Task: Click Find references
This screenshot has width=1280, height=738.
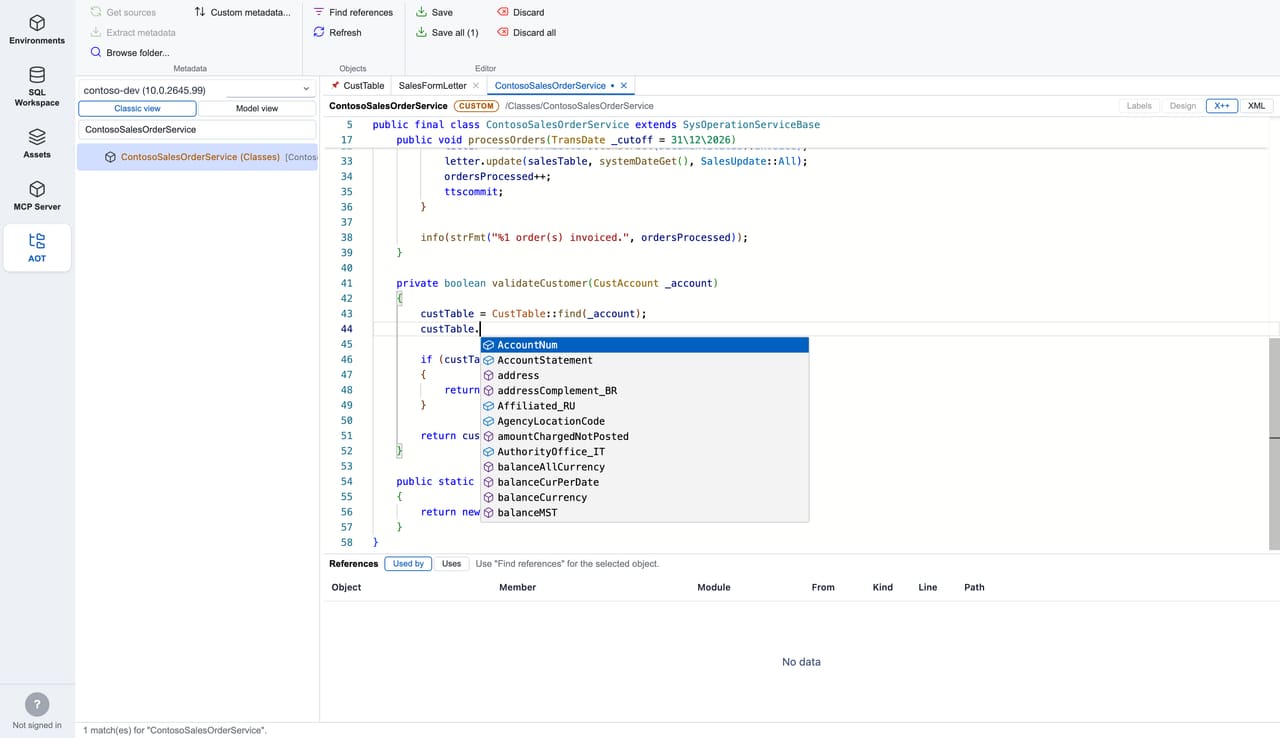Action: 353,12
